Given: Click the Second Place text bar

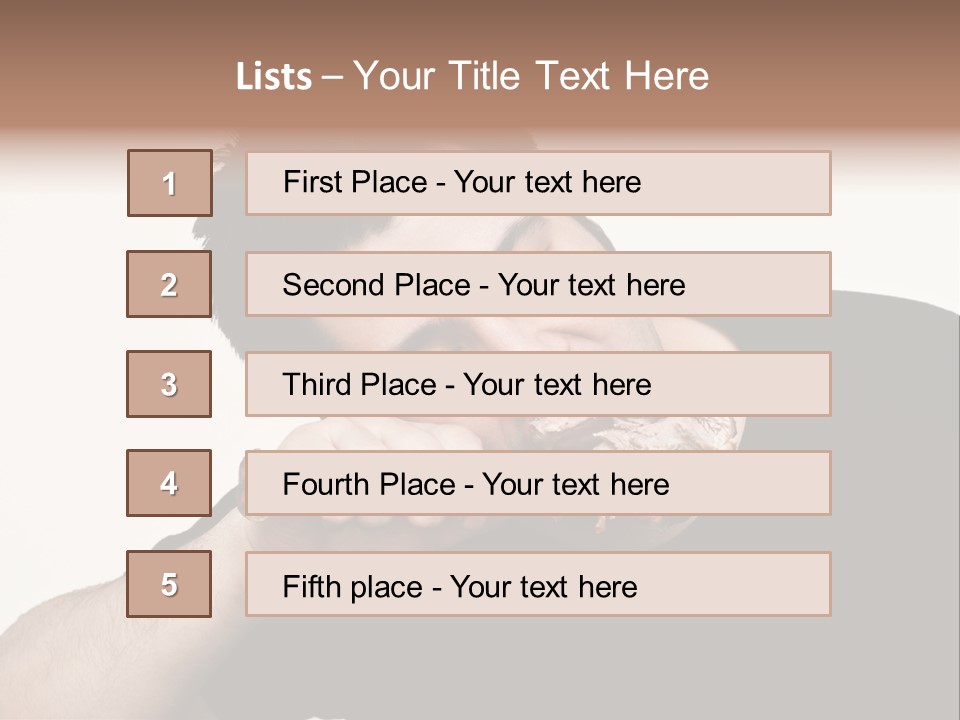Looking at the screenshot, I should 538,284.
